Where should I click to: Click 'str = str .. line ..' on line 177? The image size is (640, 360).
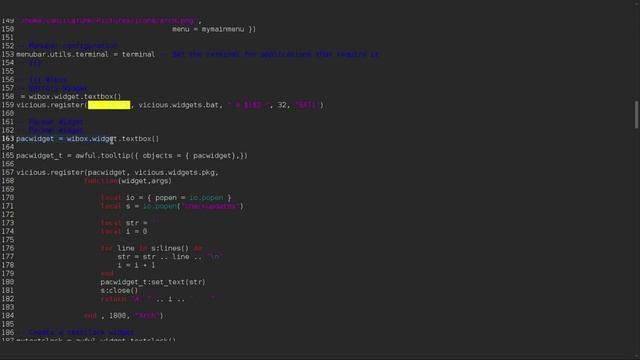click(x=159, y=257)
